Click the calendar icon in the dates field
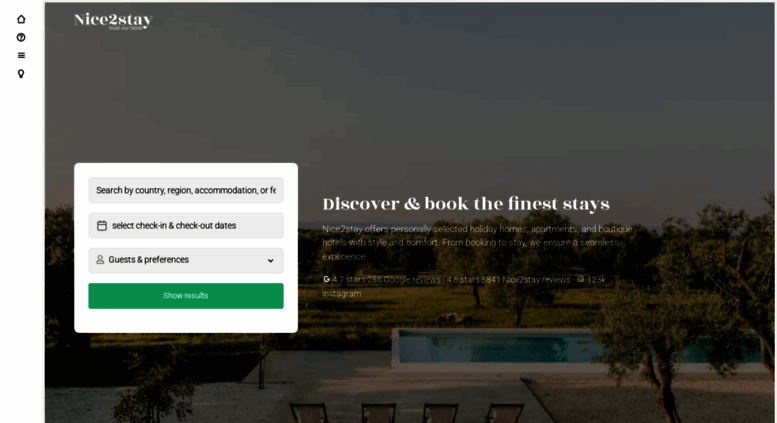 pyautogui.click(x=102, y=225)
